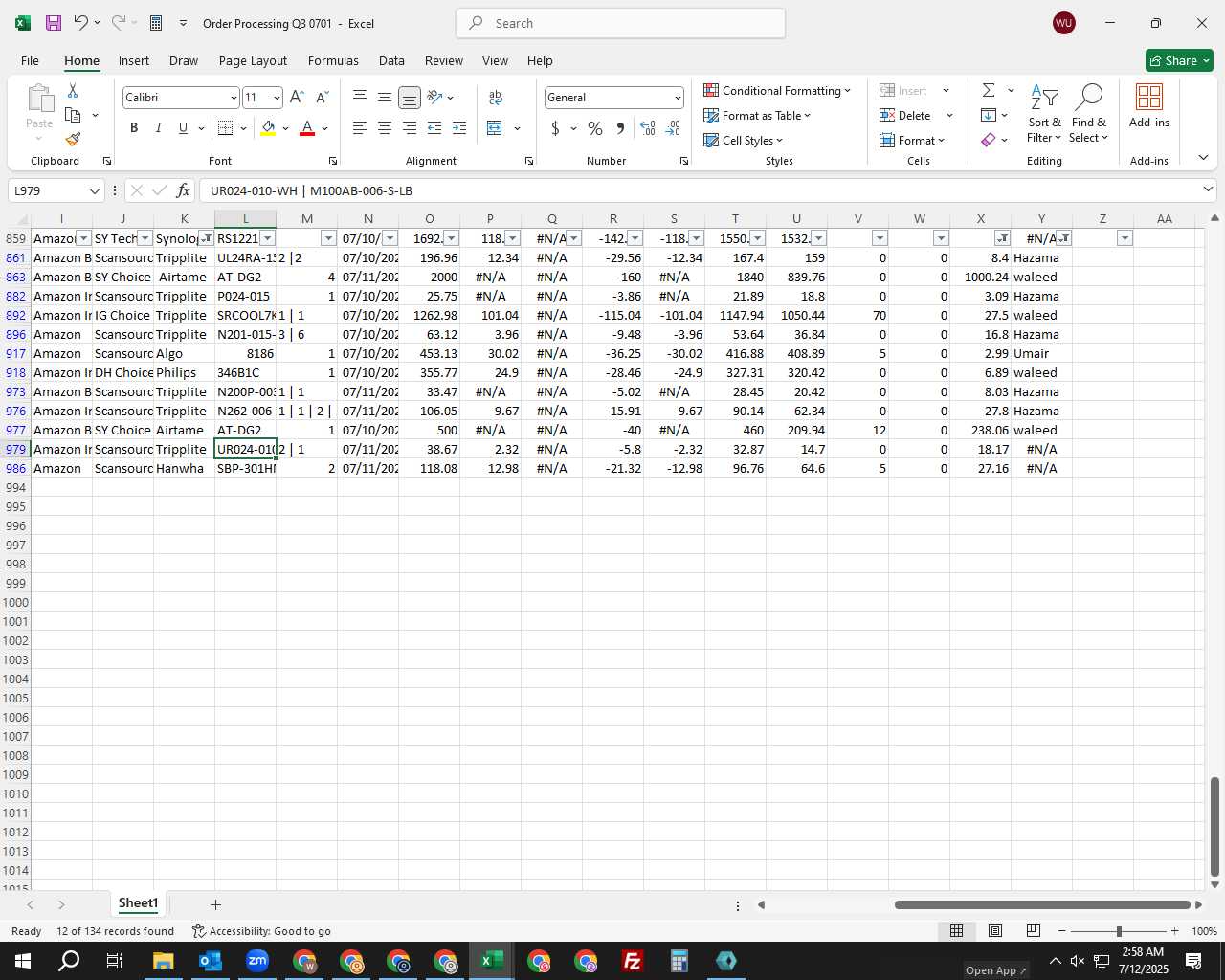Apply Percent Style format
The width and height of the screenshot is (1225, 980).
(x=595, y=127)
